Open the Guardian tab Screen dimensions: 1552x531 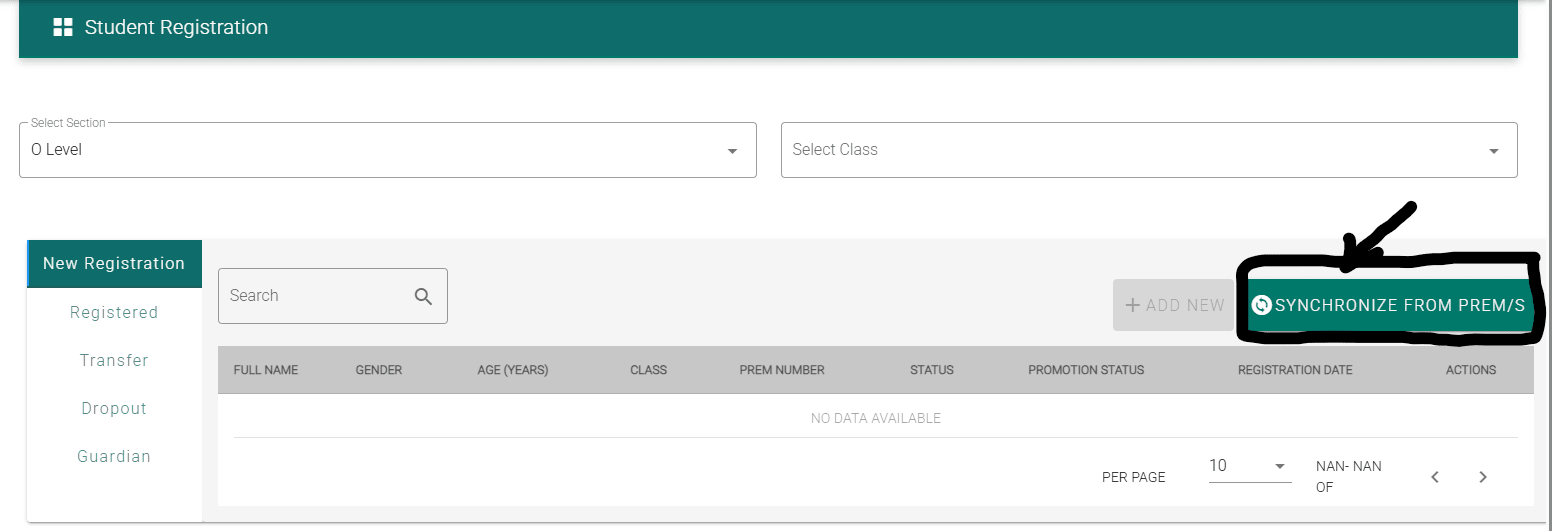pos(114,456)
